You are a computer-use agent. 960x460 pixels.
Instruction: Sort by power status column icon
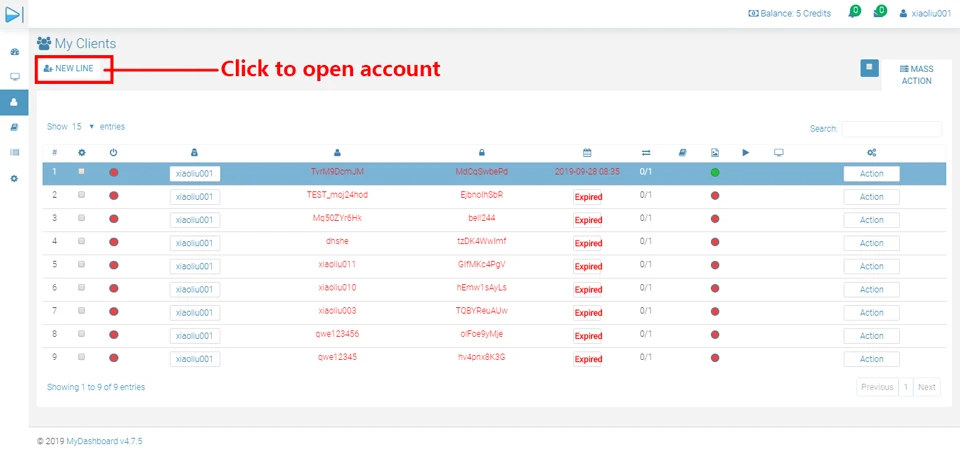point(113,153)
